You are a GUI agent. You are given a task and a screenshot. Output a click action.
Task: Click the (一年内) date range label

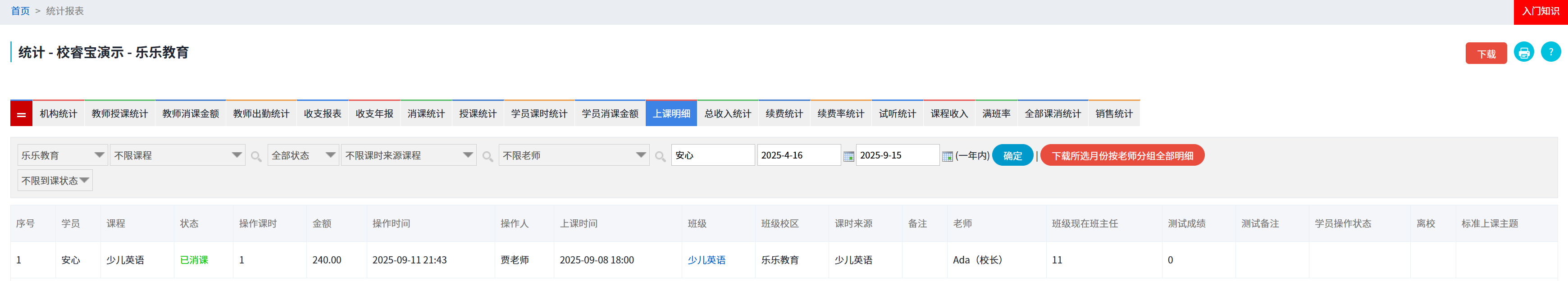[x=972, y=156]
